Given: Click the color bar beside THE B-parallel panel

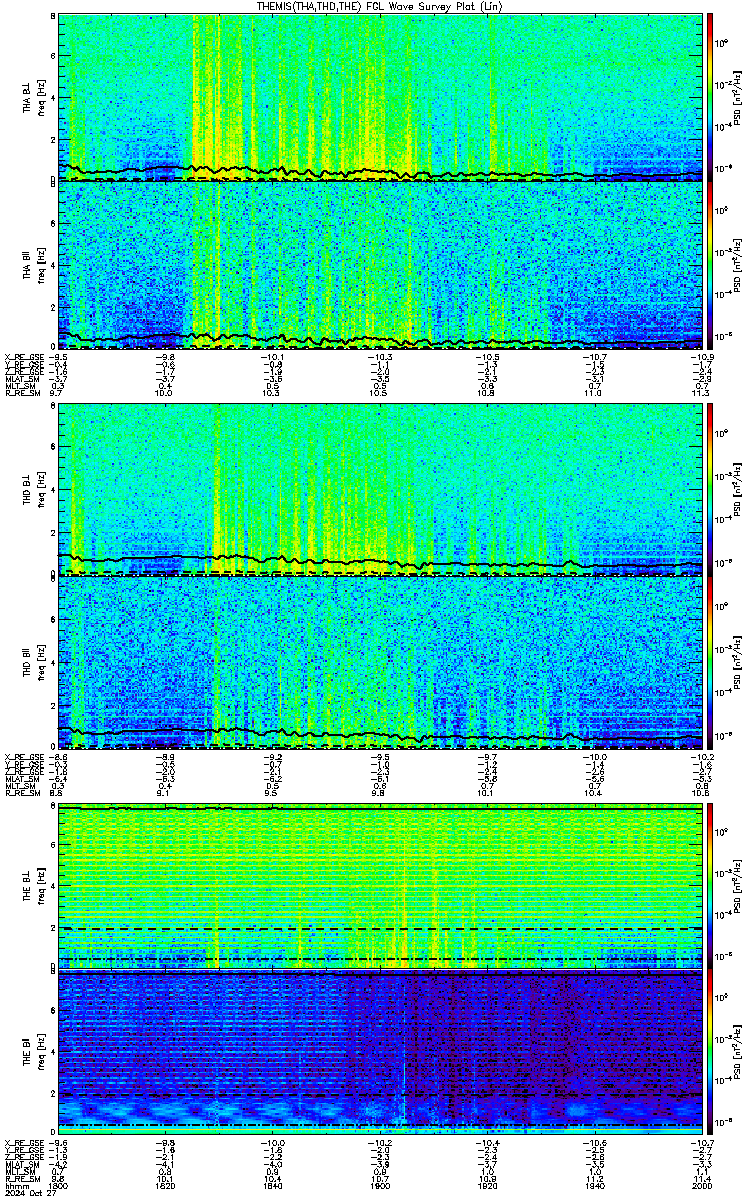Looking at the screenshot, I should point(711,1053).
